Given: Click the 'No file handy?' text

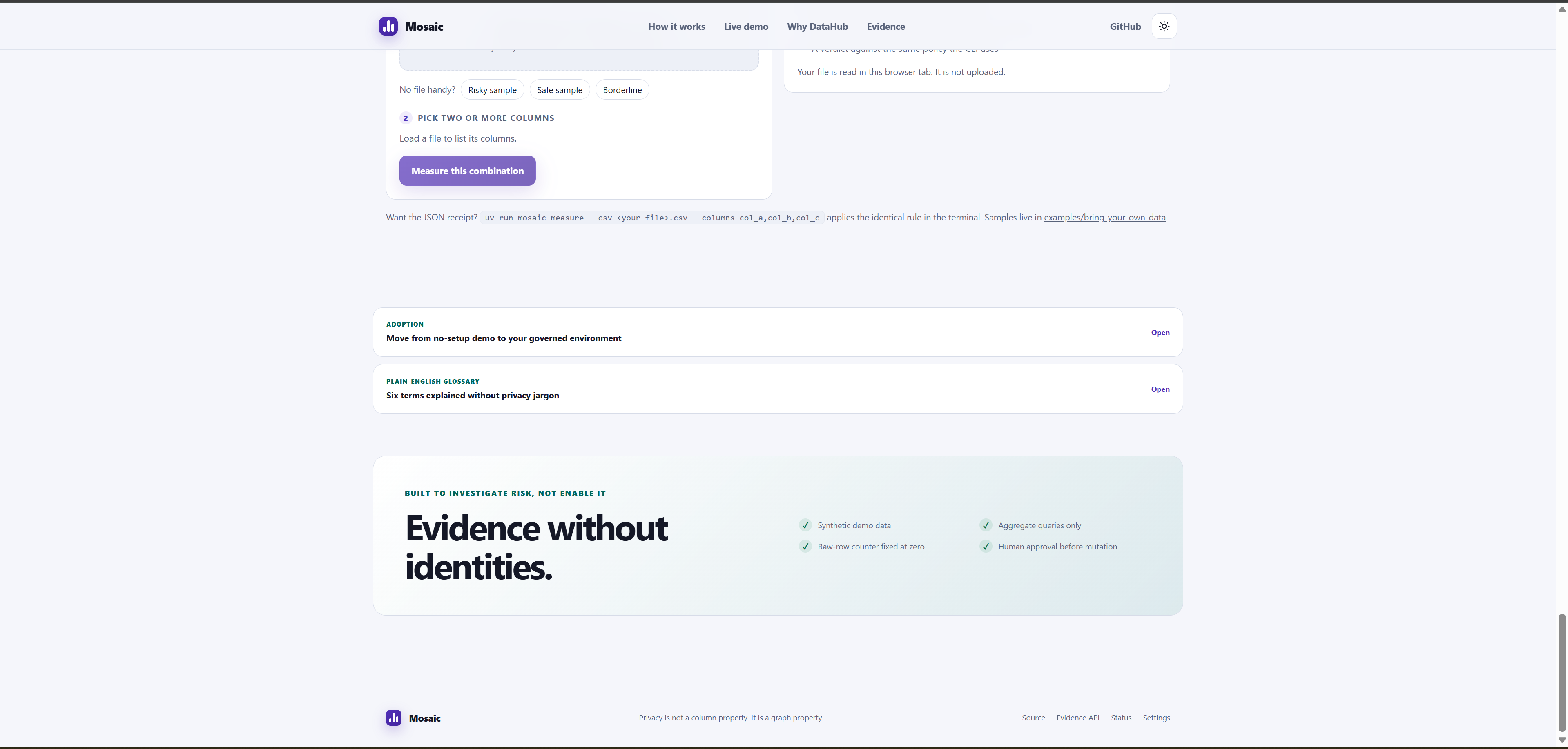Looking at the screenshot, I should (427, 89).
